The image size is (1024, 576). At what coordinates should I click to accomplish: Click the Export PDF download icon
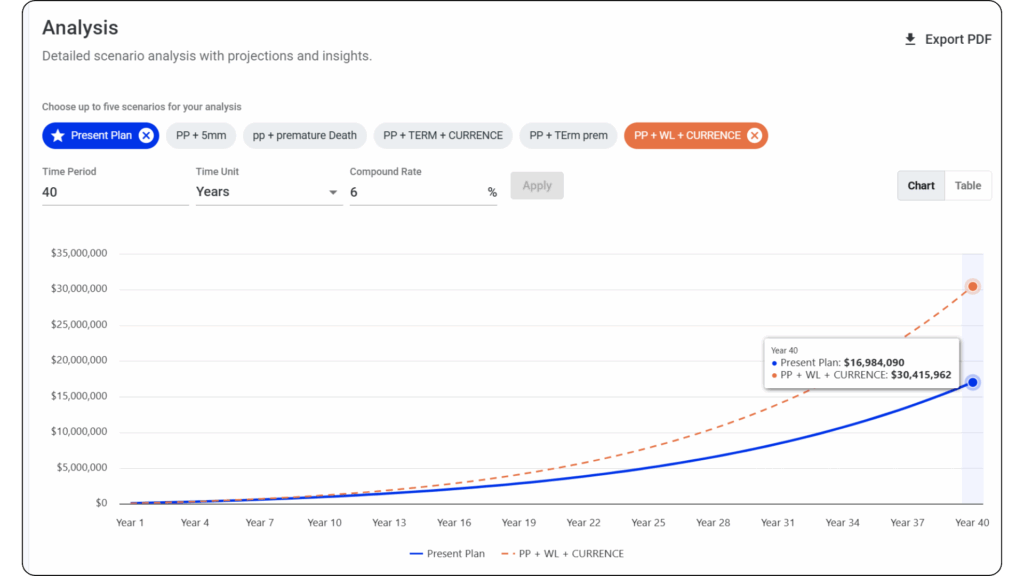coord(910,40)
